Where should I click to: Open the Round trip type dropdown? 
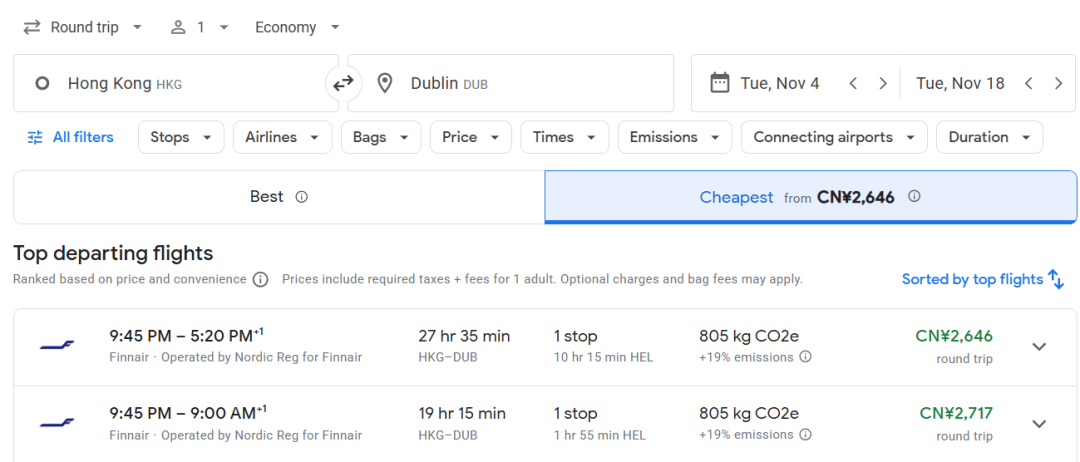(84, 27)
